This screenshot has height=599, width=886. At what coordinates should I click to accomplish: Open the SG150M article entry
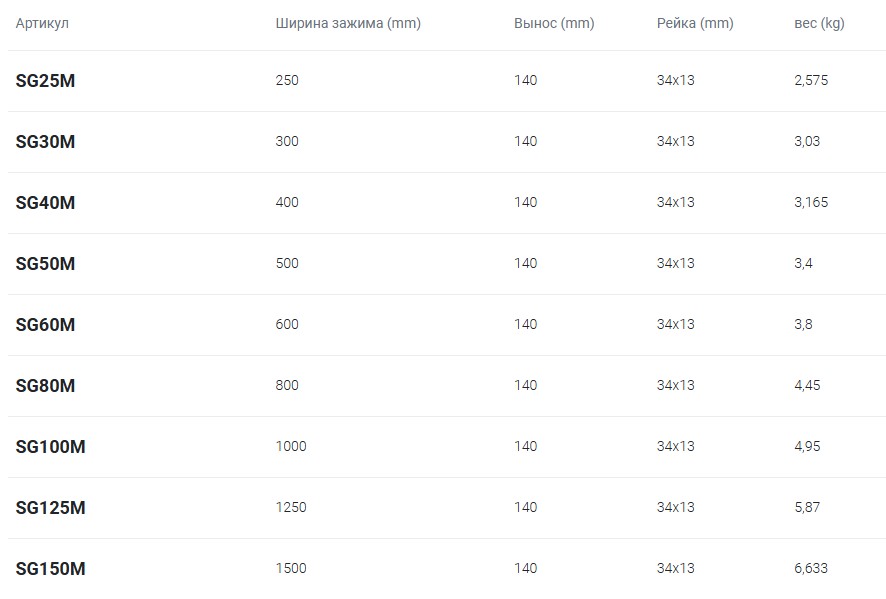[x=50, y=569]
